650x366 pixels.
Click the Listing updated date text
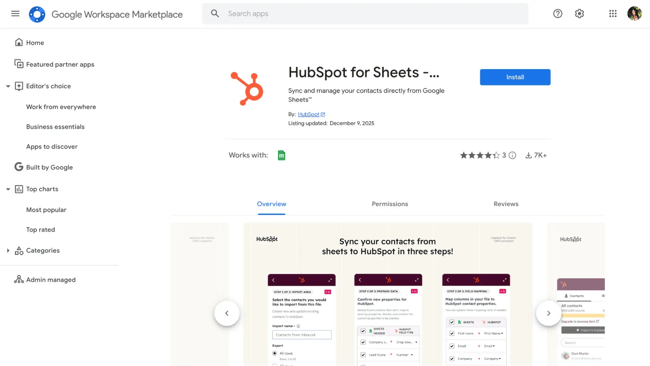pos(331,124)
